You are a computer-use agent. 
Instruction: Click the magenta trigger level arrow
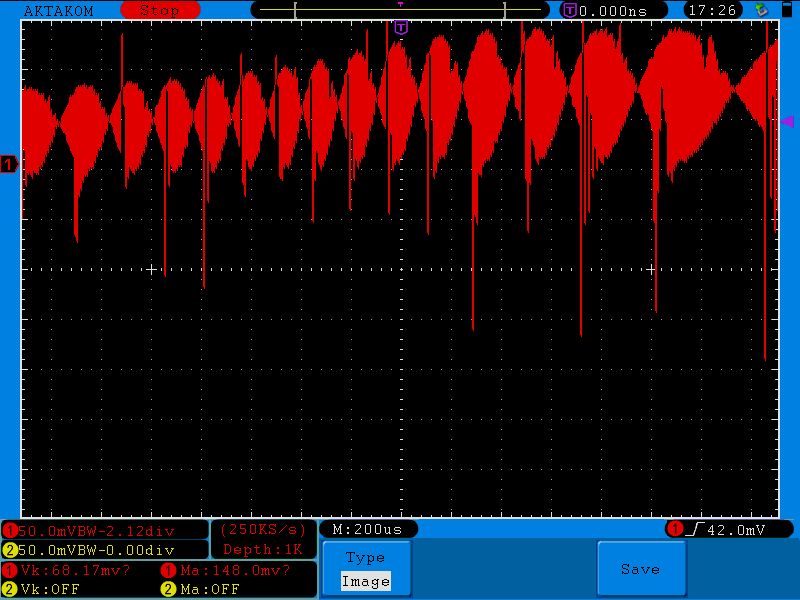pyautogui.click(x=786, y=121)
